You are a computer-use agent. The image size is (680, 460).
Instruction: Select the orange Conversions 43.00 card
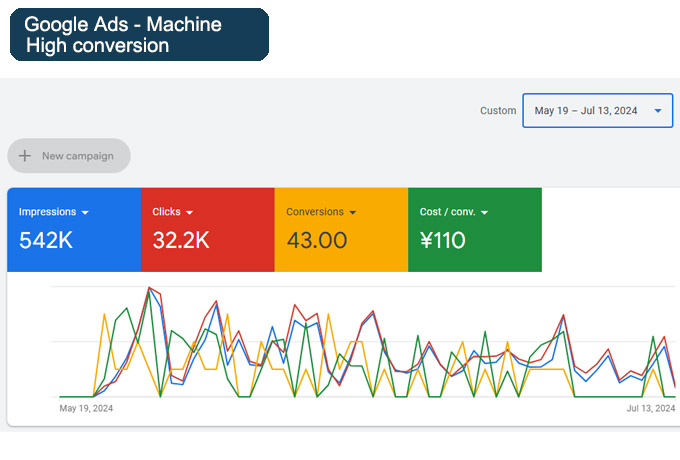[x=341, y=230]
